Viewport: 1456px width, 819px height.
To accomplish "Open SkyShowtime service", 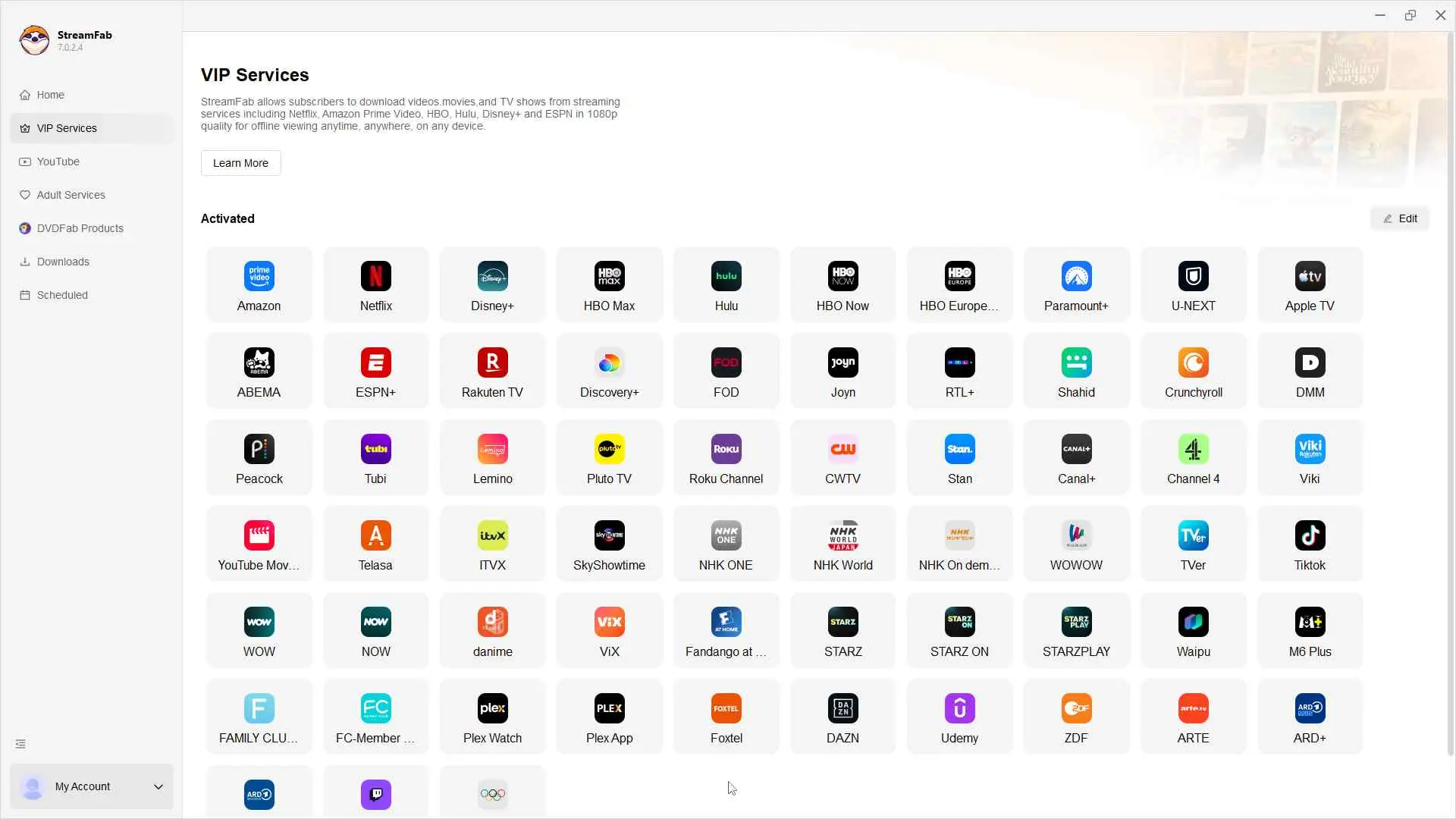I will [x=609, y=544].
